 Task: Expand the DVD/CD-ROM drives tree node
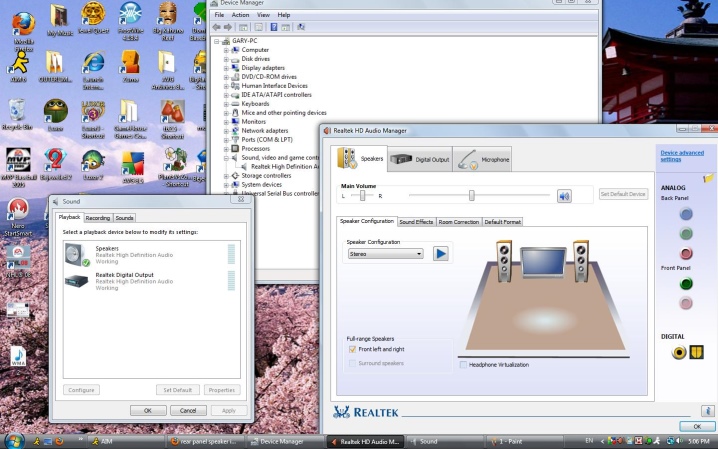point(226,77)
